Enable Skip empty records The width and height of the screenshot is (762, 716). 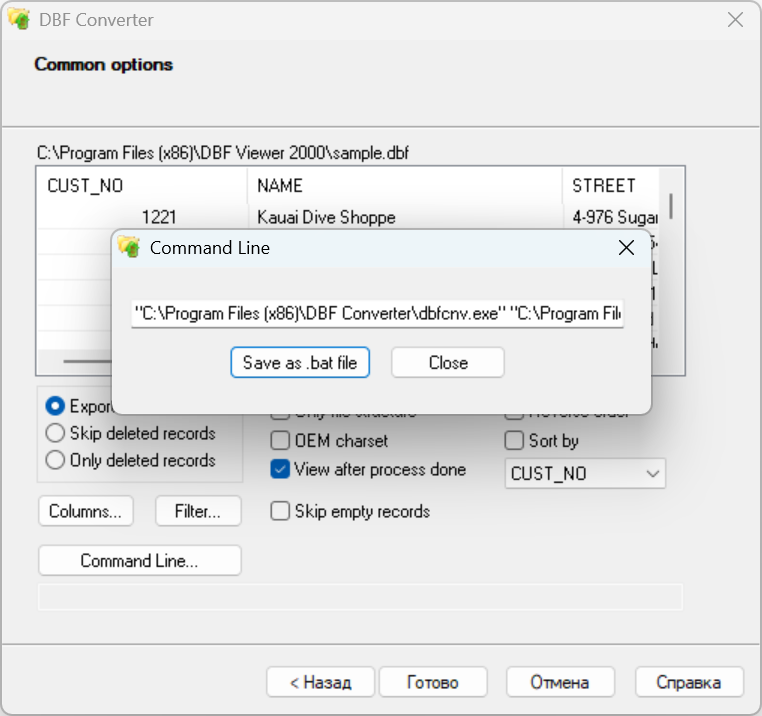(281, 512)
